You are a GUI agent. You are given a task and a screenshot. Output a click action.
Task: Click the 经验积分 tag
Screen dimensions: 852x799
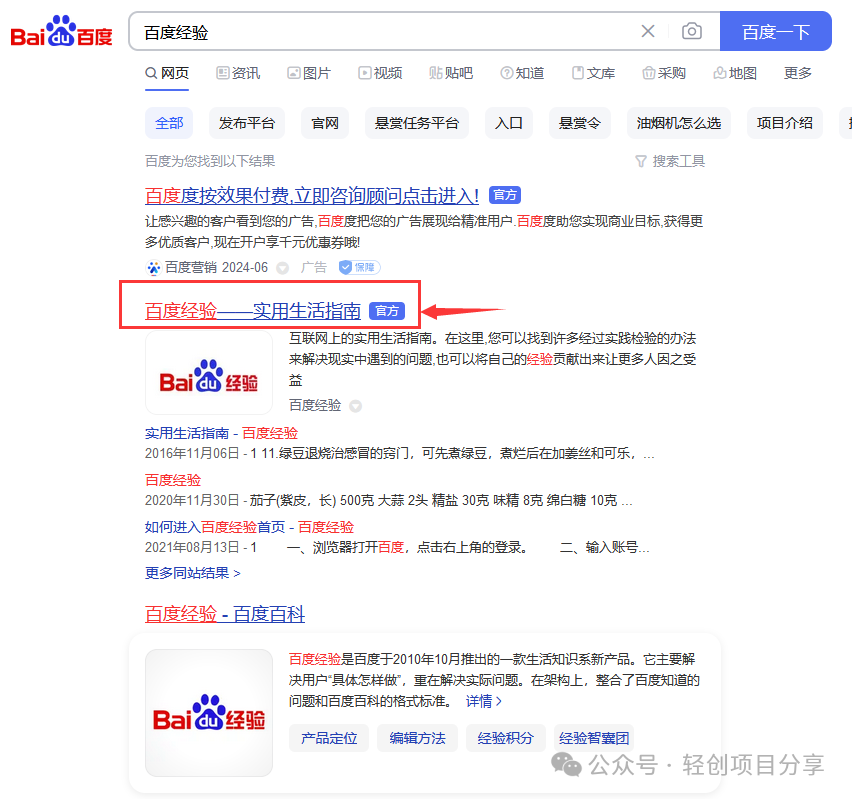coord(505,738)
